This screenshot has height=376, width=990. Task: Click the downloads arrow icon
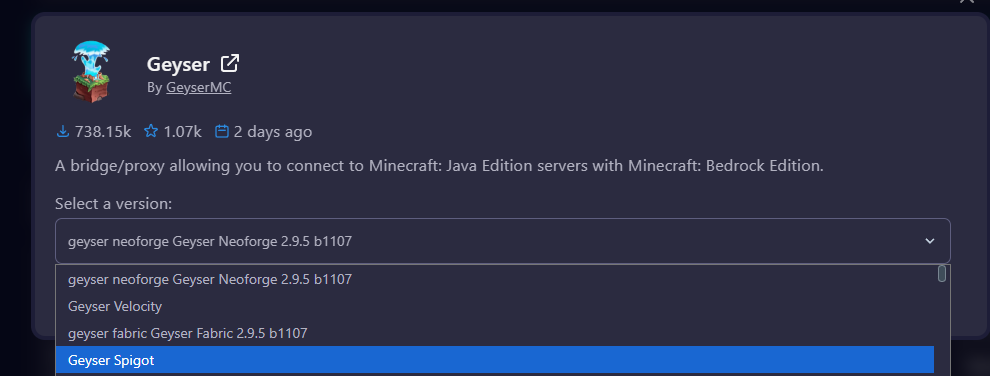click(63, 132)
